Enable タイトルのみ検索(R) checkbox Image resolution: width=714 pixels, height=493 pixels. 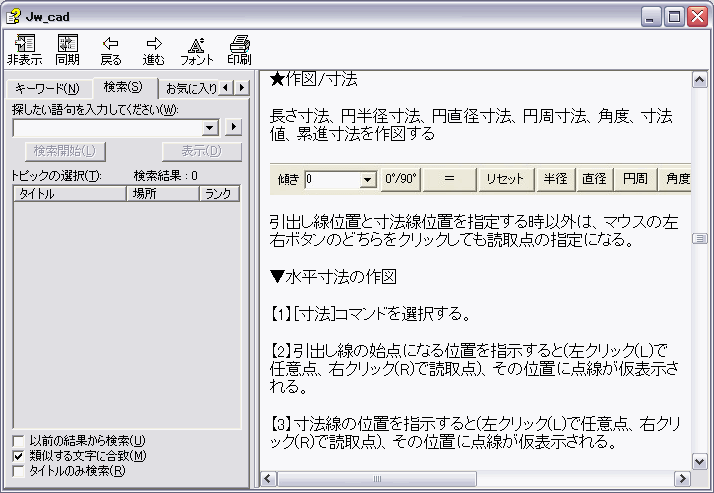[x=19, y=471]
